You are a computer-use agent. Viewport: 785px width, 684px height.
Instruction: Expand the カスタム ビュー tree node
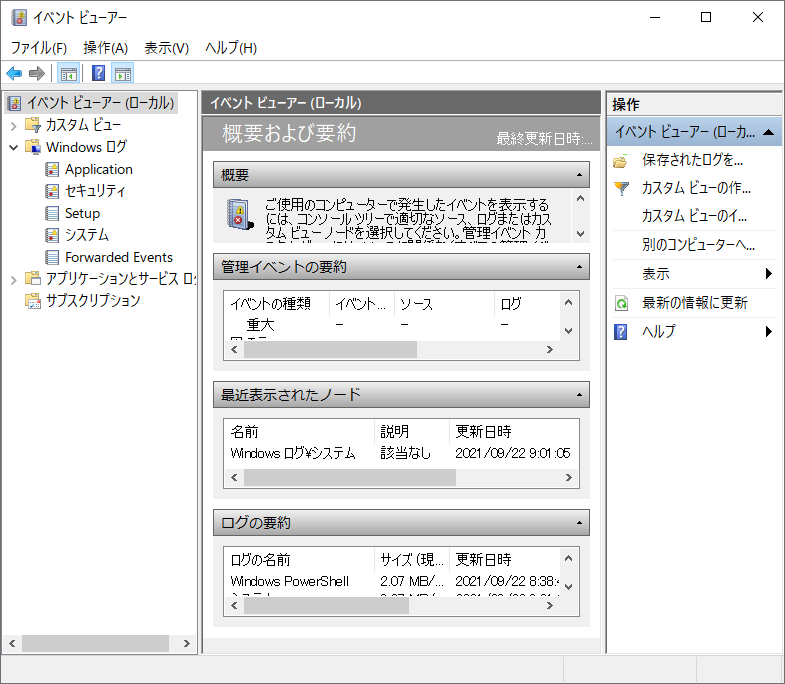(x=14, y=125)
